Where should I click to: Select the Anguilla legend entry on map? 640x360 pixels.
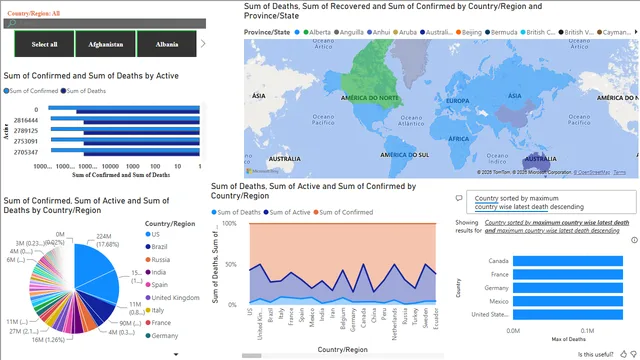pos(349,32)
